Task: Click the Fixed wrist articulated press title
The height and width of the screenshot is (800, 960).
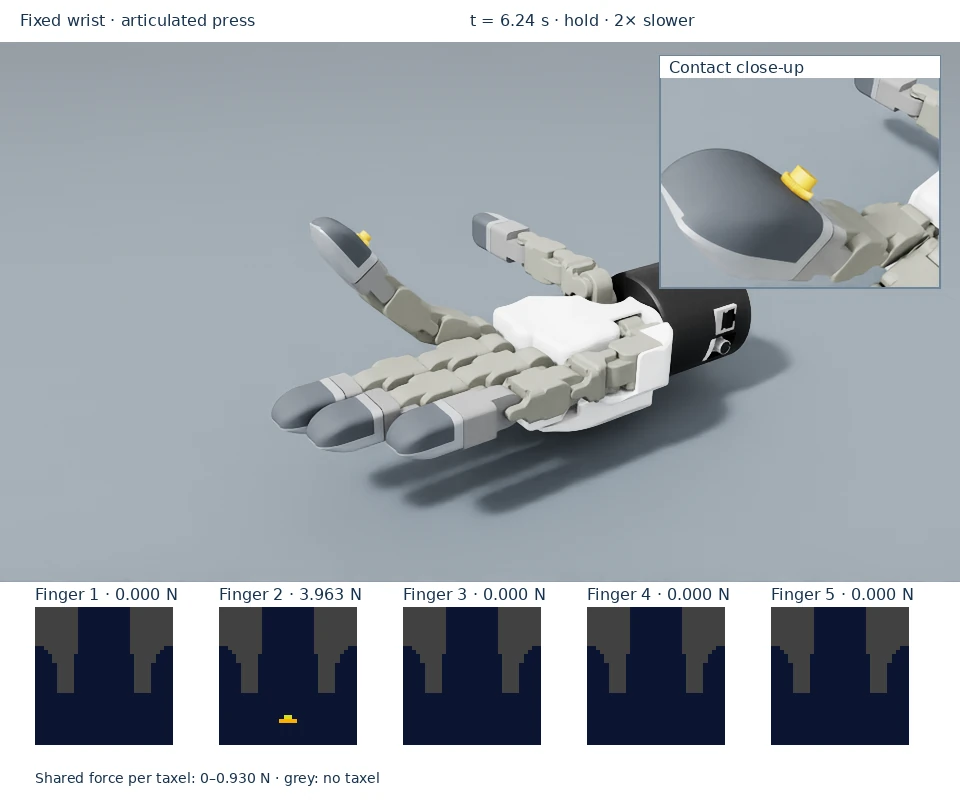Action: tap(137, 21)
